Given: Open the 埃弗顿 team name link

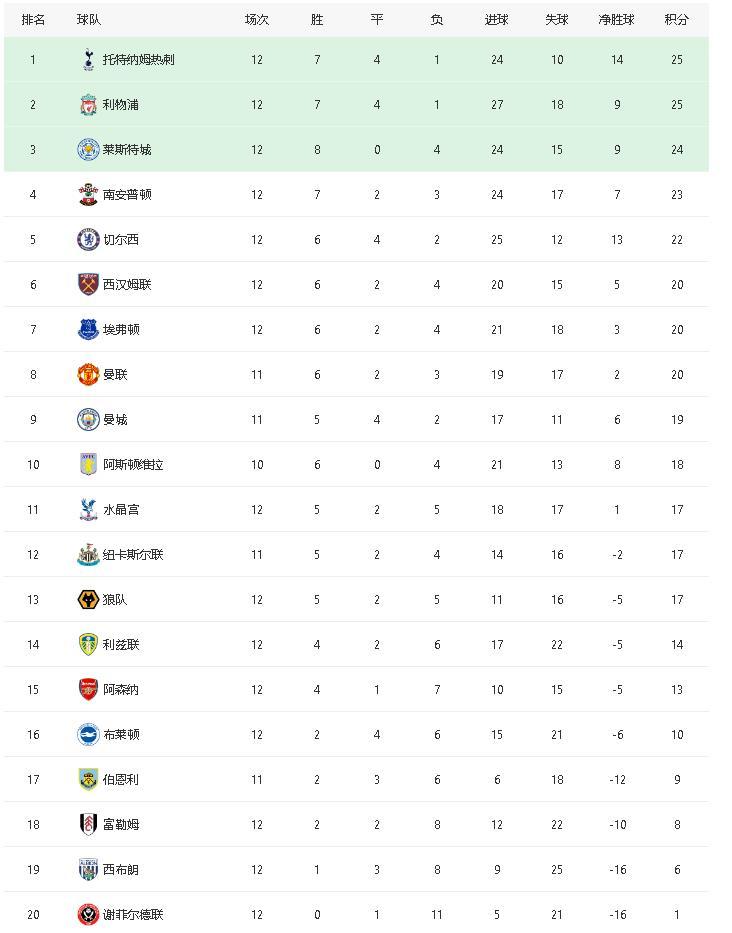Looking at the screenshot, I should (x=121, y=330).
